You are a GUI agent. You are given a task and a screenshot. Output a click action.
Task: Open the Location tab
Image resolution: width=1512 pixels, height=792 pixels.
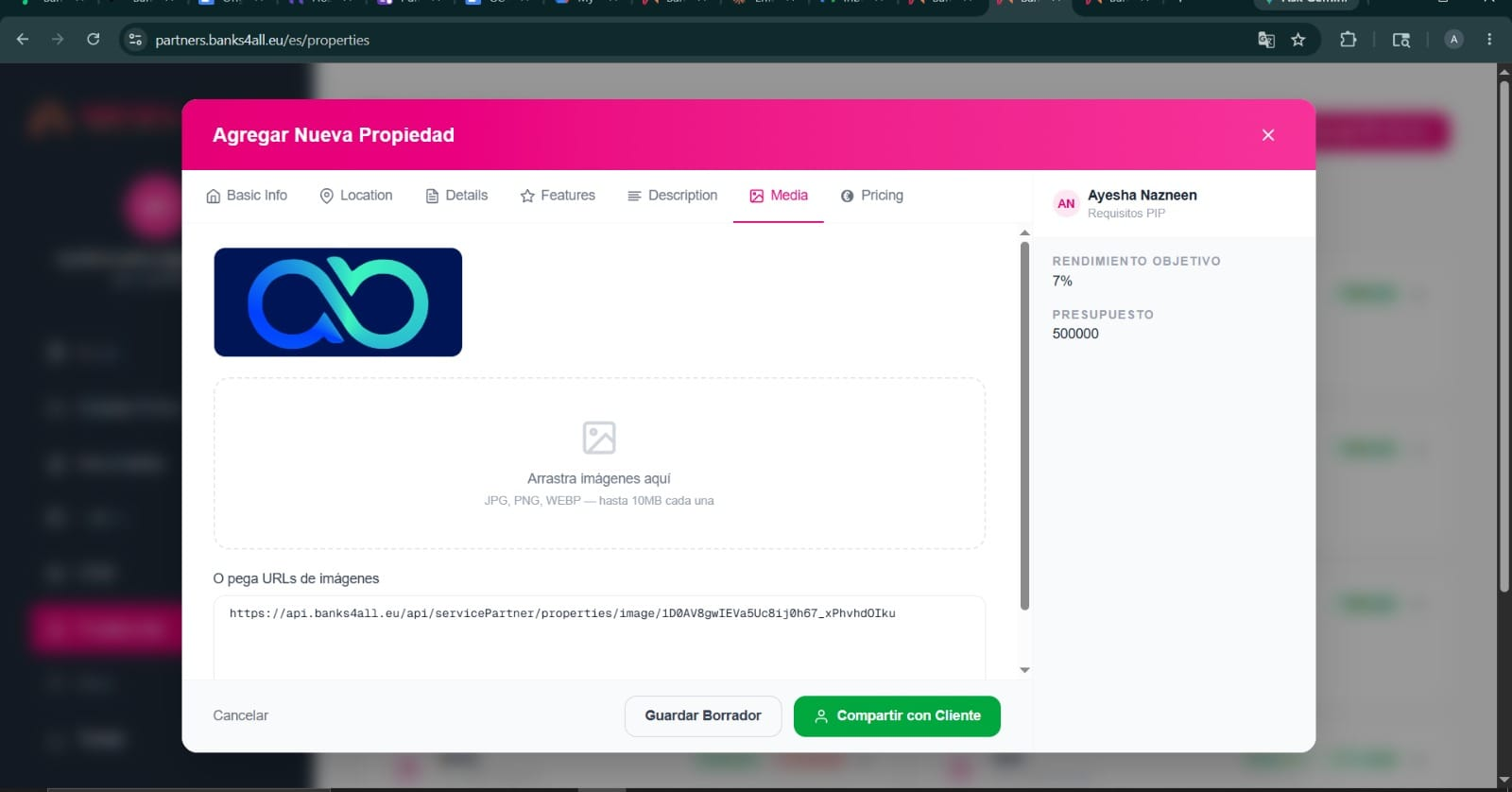pyautogui.click(x=356, y=196)
